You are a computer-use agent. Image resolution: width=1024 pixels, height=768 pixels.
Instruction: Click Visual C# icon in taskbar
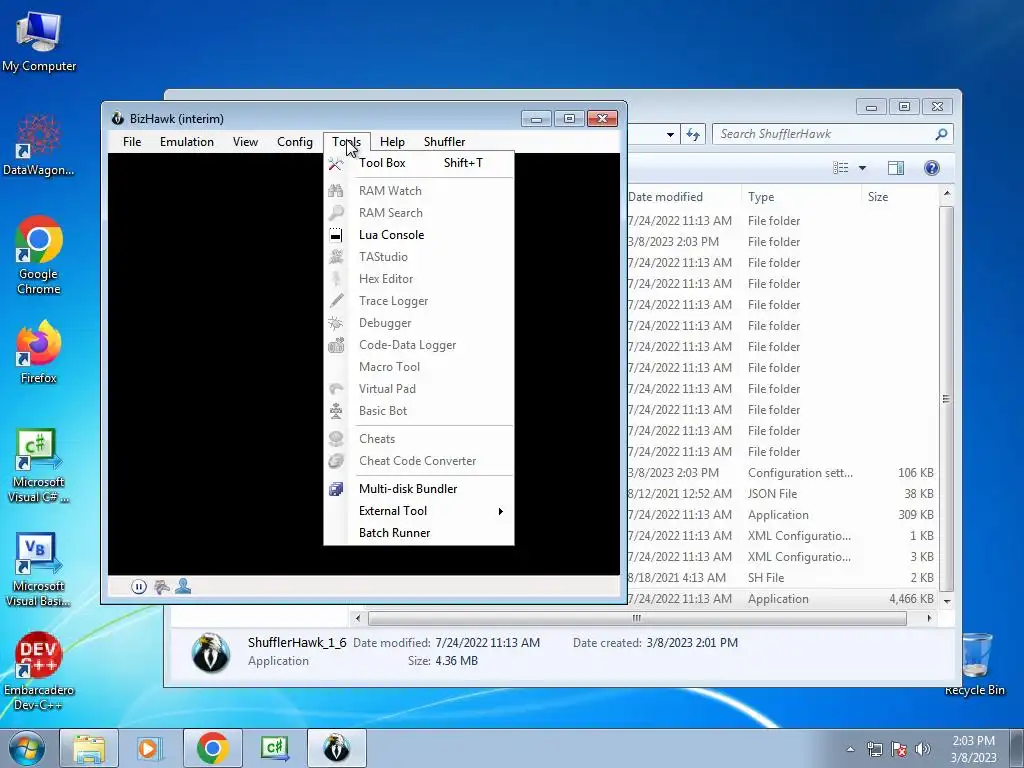coord(274,748)
